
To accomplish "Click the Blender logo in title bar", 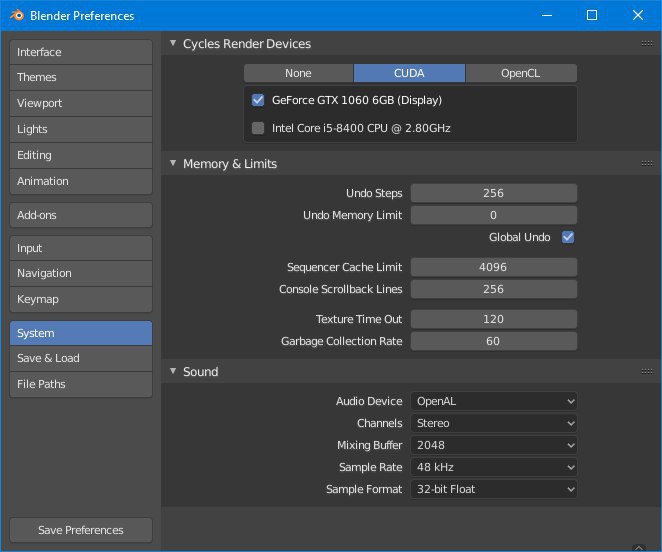I will [x=17, y=15].
